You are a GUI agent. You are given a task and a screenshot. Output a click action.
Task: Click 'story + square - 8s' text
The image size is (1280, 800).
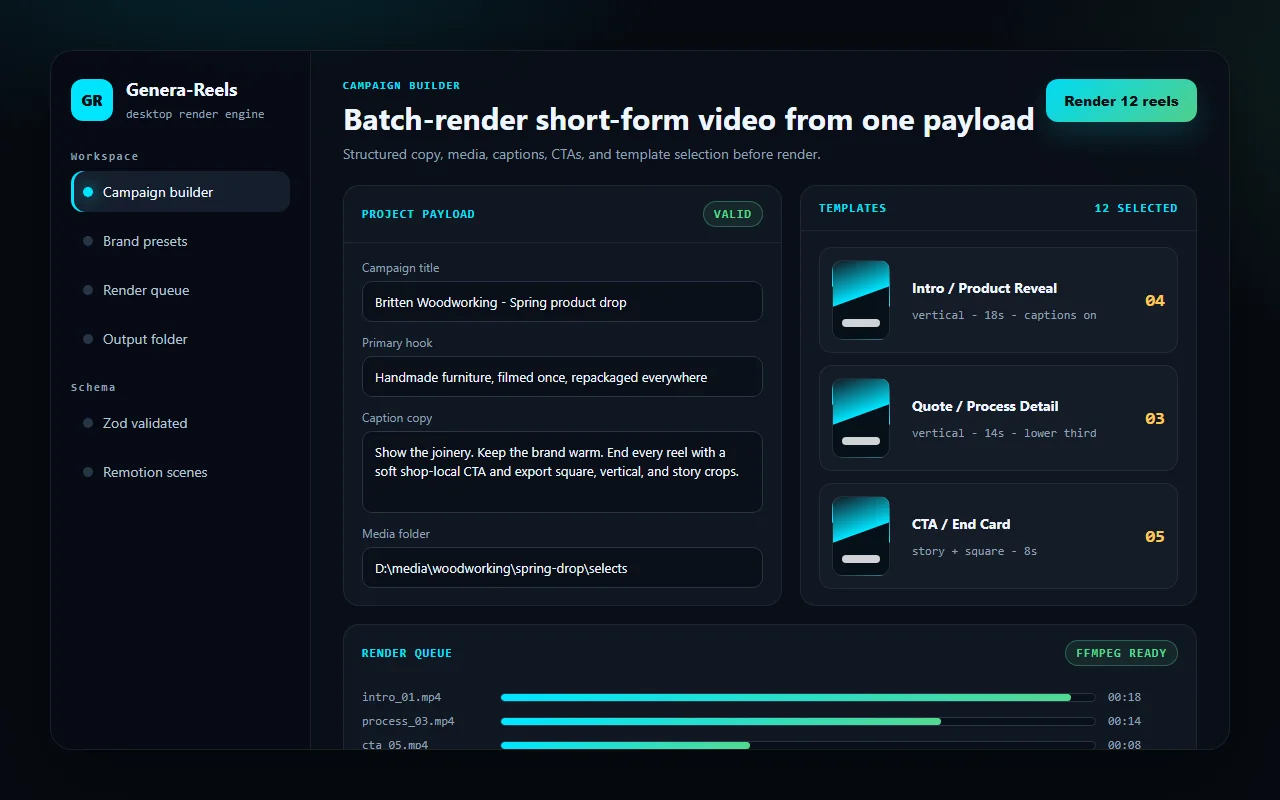(974, 551)
